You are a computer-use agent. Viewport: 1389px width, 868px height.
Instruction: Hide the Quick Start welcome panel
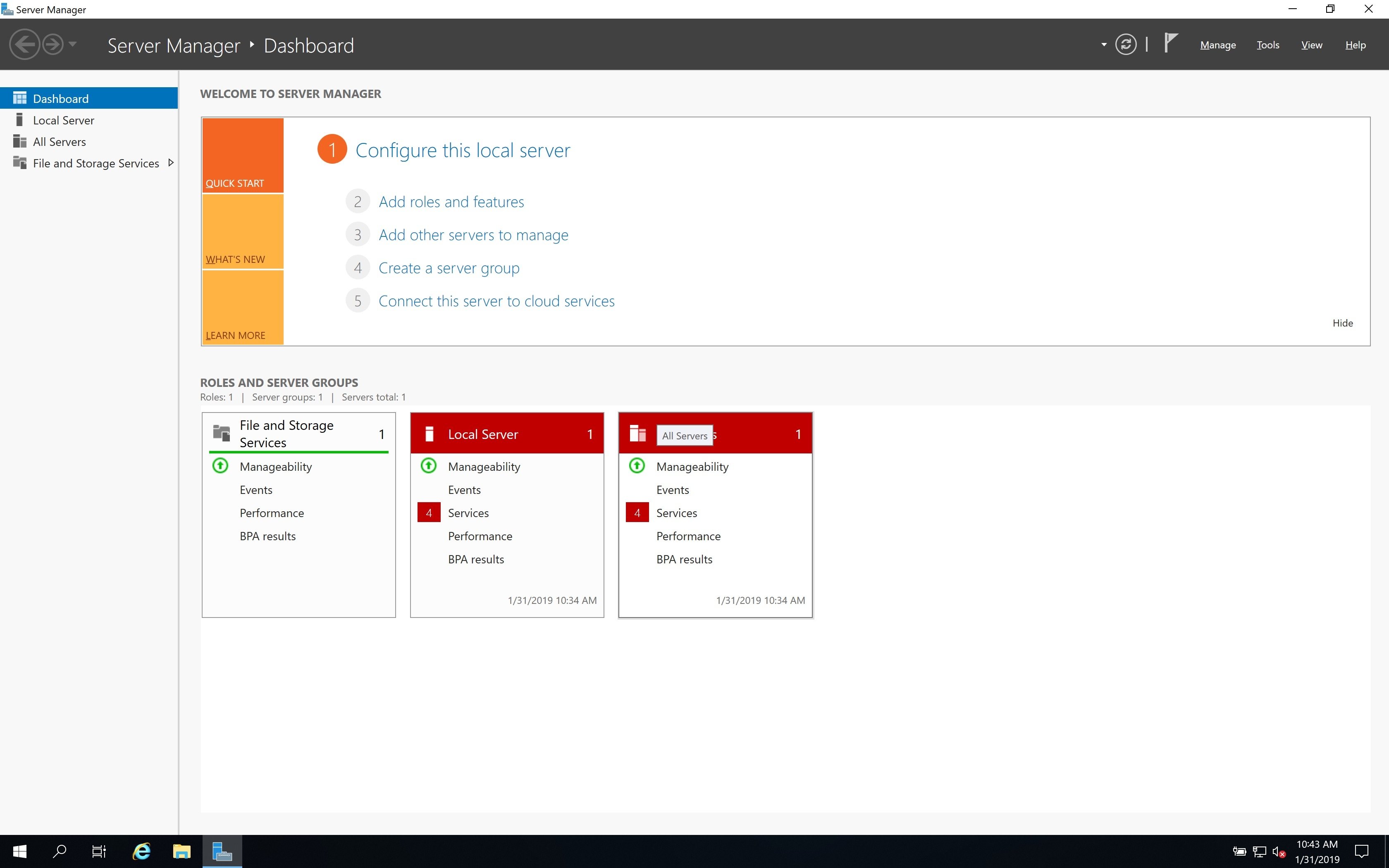pos(1343,322)
